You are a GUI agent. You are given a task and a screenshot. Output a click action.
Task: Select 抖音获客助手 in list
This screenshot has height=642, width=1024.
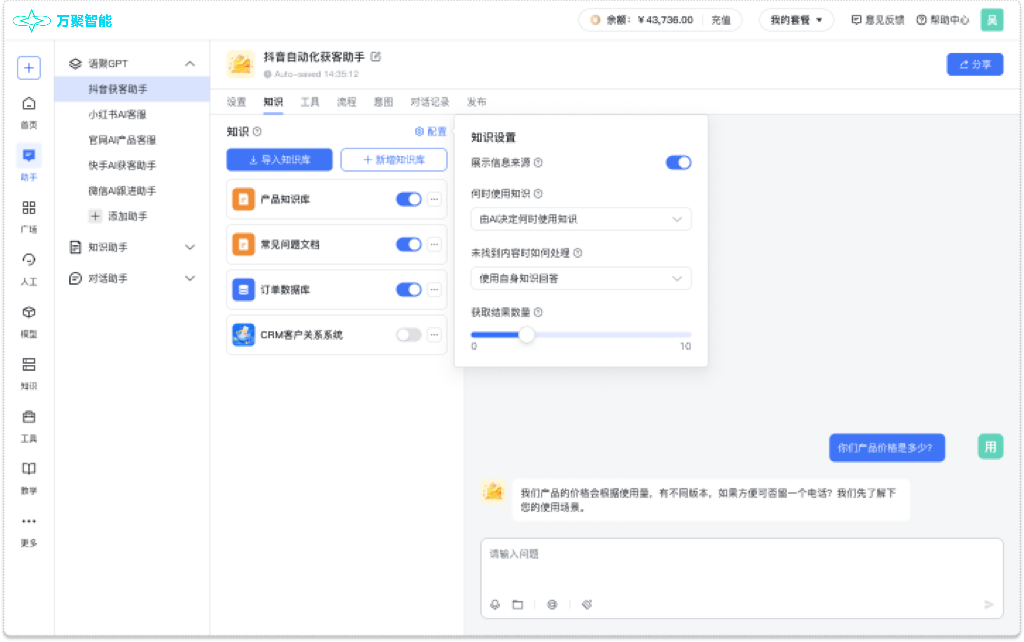(x=132, y=89)
